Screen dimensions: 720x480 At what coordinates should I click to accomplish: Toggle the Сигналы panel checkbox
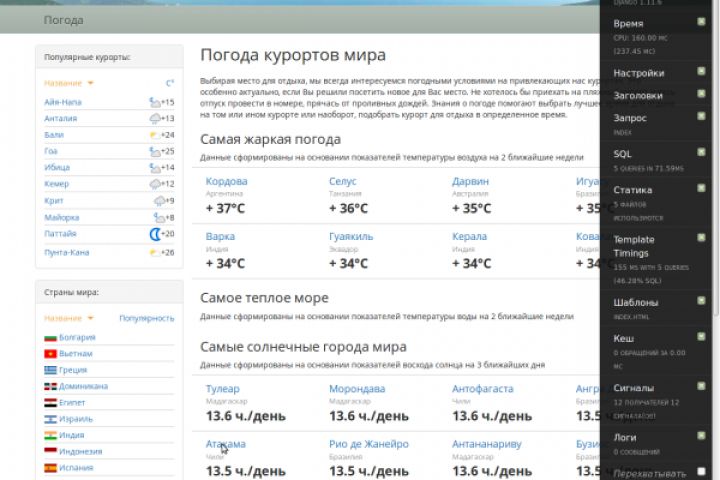701,386
